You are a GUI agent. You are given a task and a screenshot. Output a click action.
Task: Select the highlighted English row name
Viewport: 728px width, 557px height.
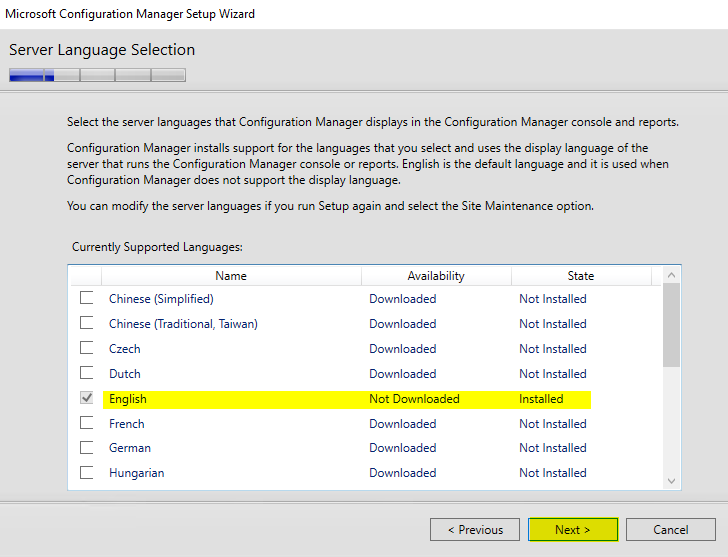click(x=128, y=399)
